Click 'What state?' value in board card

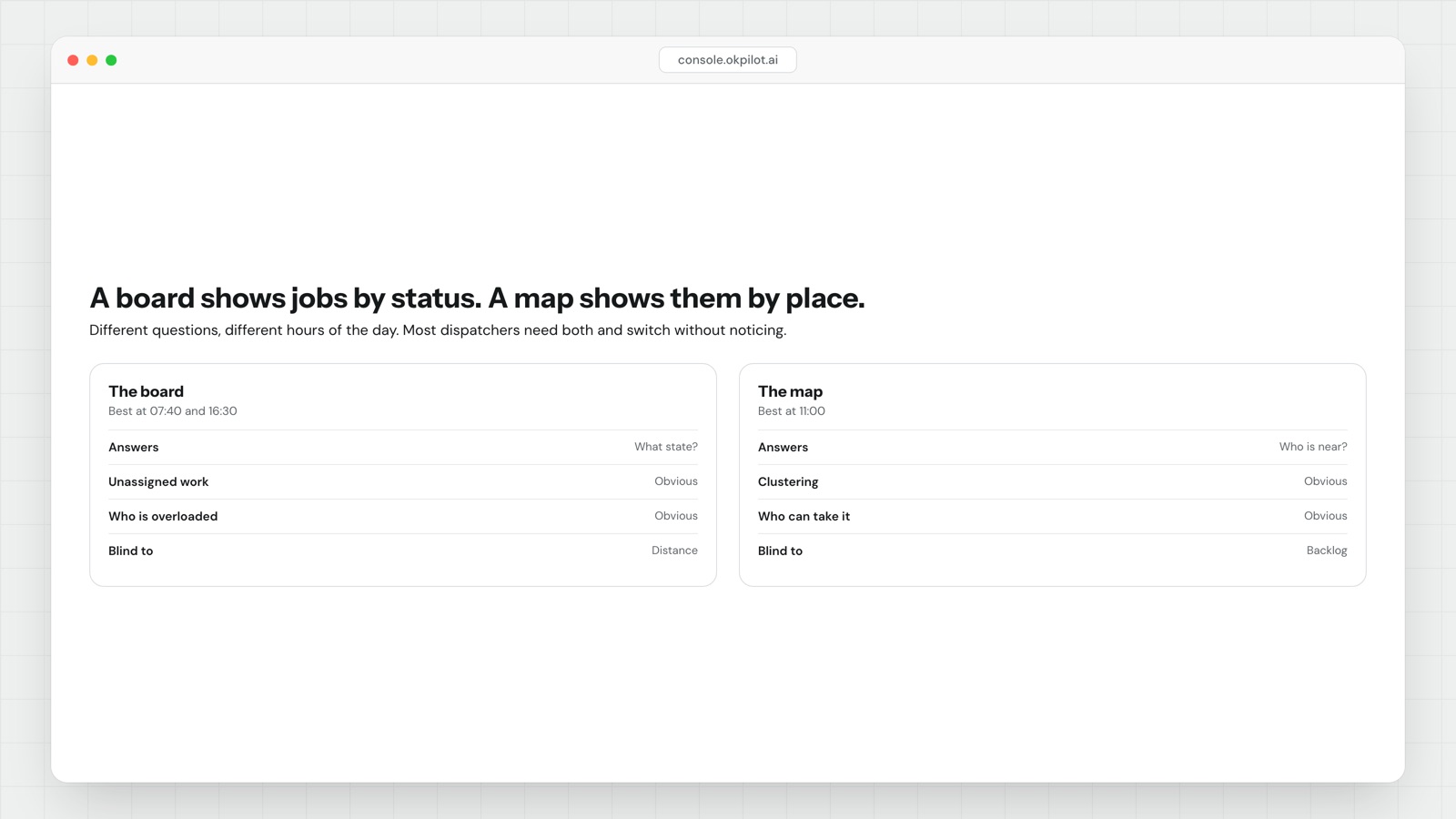pos(666,447)
